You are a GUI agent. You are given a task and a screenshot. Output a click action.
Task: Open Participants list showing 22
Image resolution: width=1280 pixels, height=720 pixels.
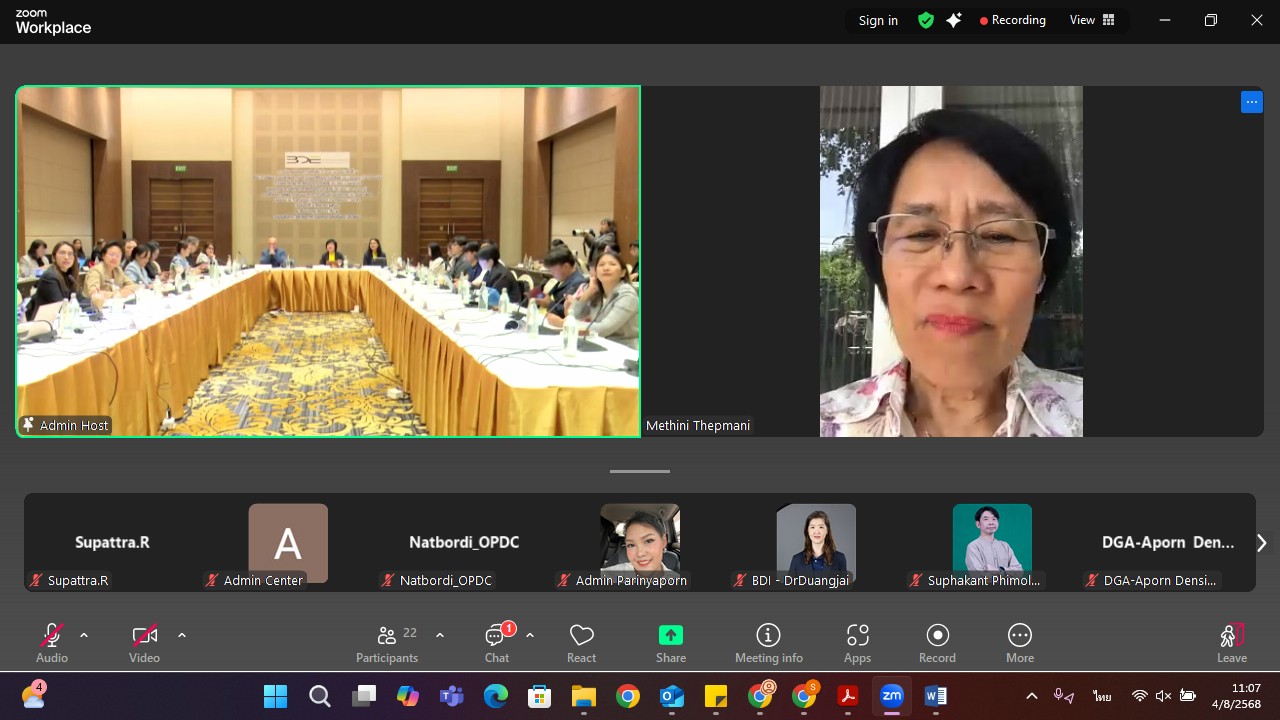[x=387, y=642]
